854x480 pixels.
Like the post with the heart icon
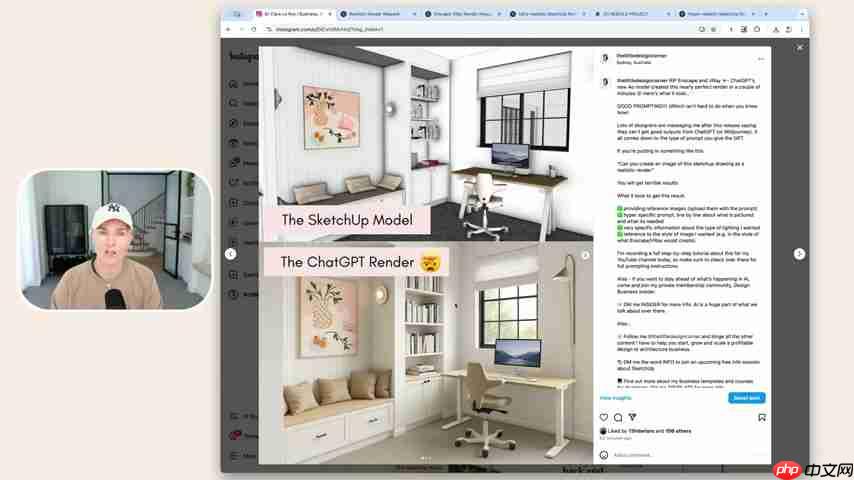tap(604, 417)
